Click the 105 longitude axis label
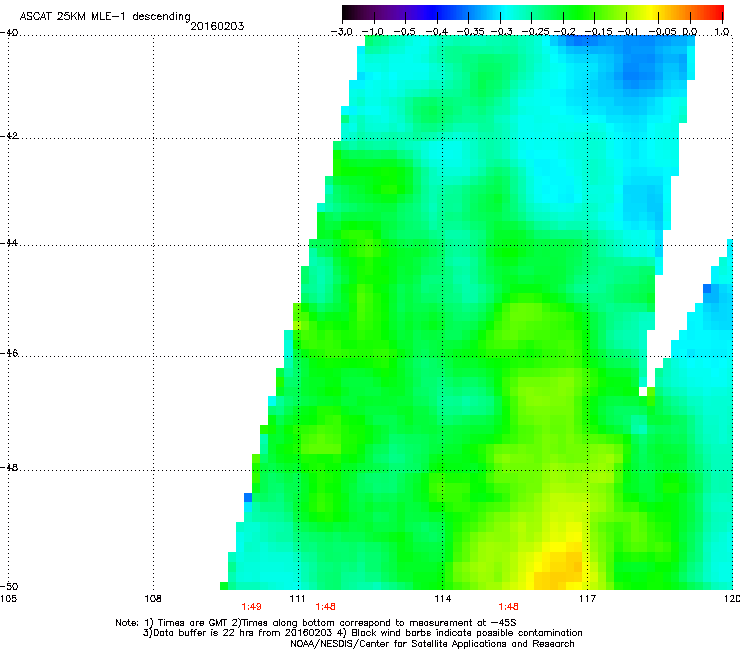The width and height of the screenshot is (740, 650). tap(8, 599)
